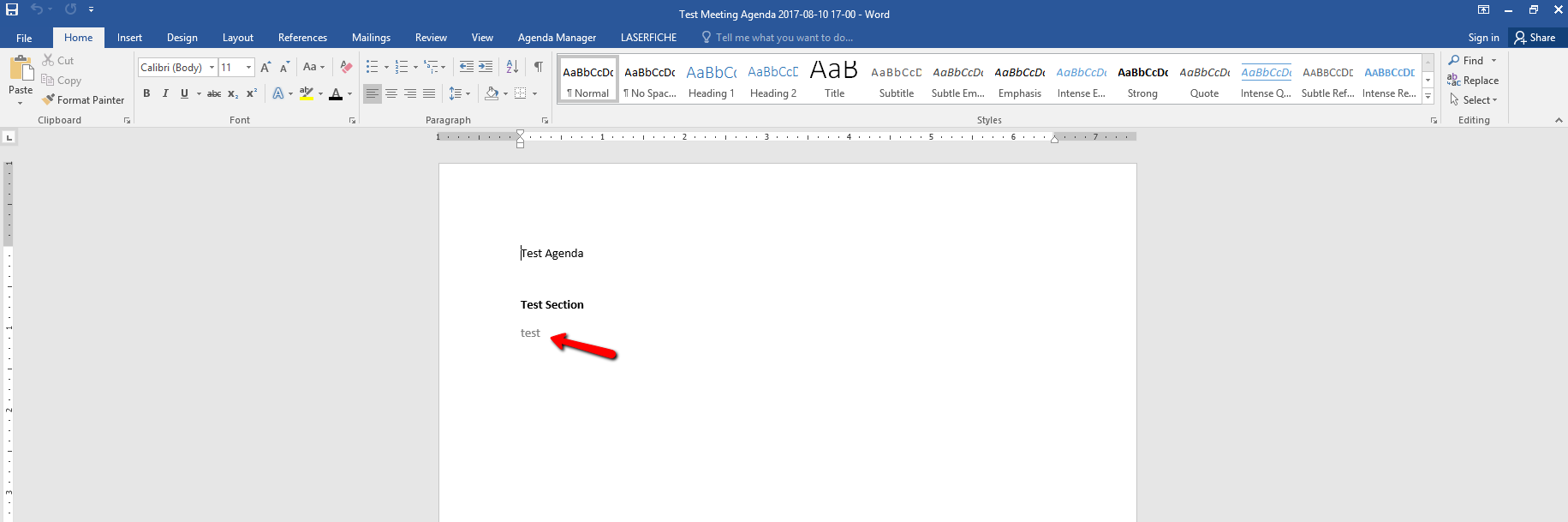Apply Text Effects and Typography
The height and width of the screenshot is (522, 1568).
tap(278, 93)
